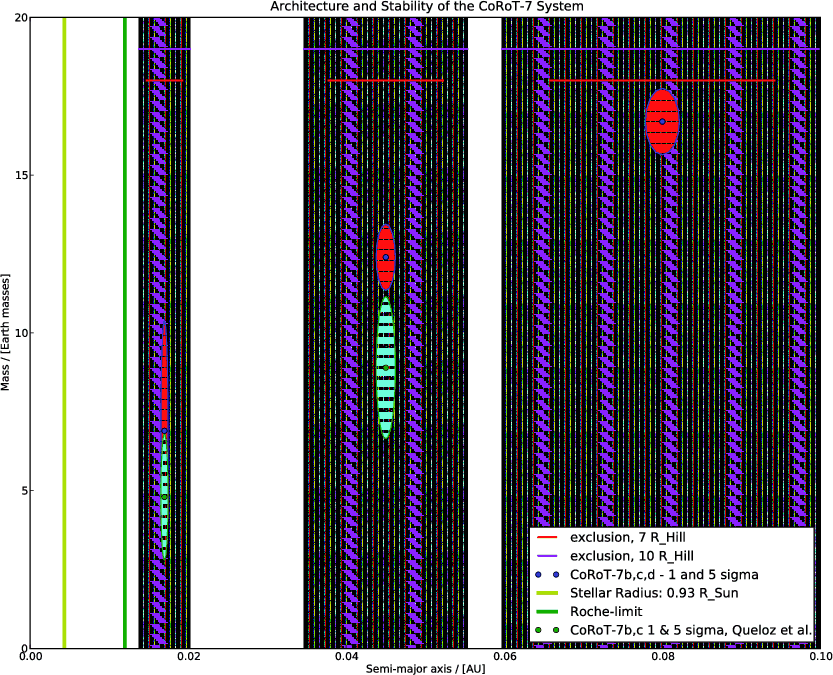Click the blue dot markers in the legend
833x675 pixels.
[547, 575]
